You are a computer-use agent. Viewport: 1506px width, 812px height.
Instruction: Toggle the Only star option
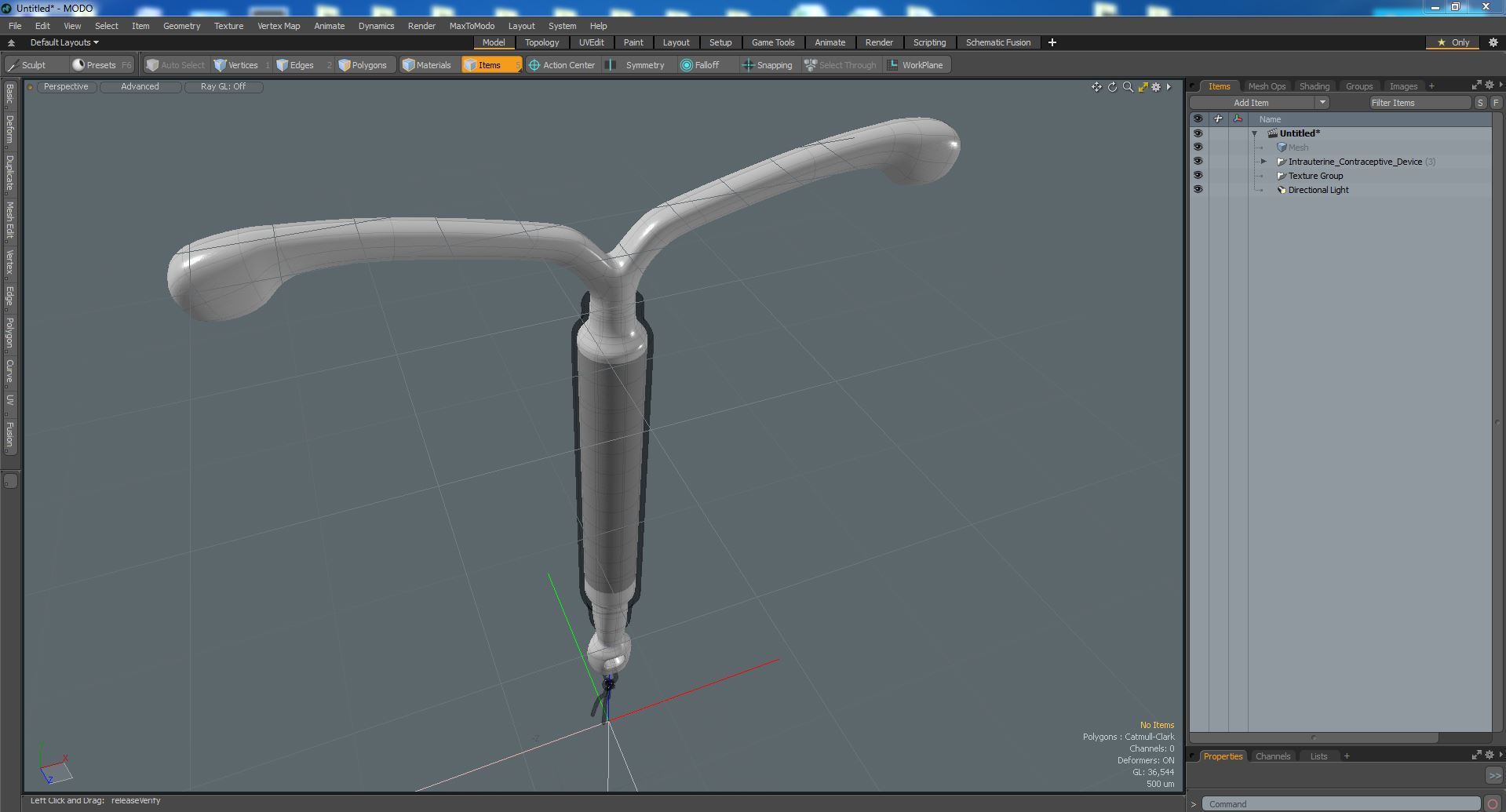1453,42
